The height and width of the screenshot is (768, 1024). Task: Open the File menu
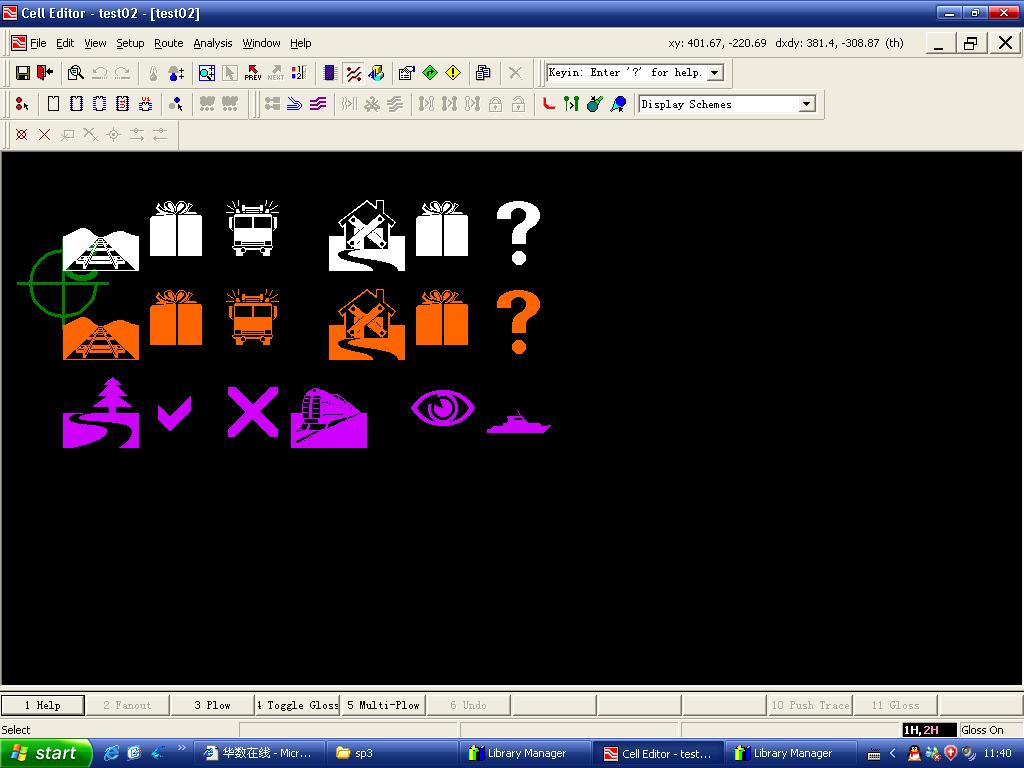[x=38, y=43]
